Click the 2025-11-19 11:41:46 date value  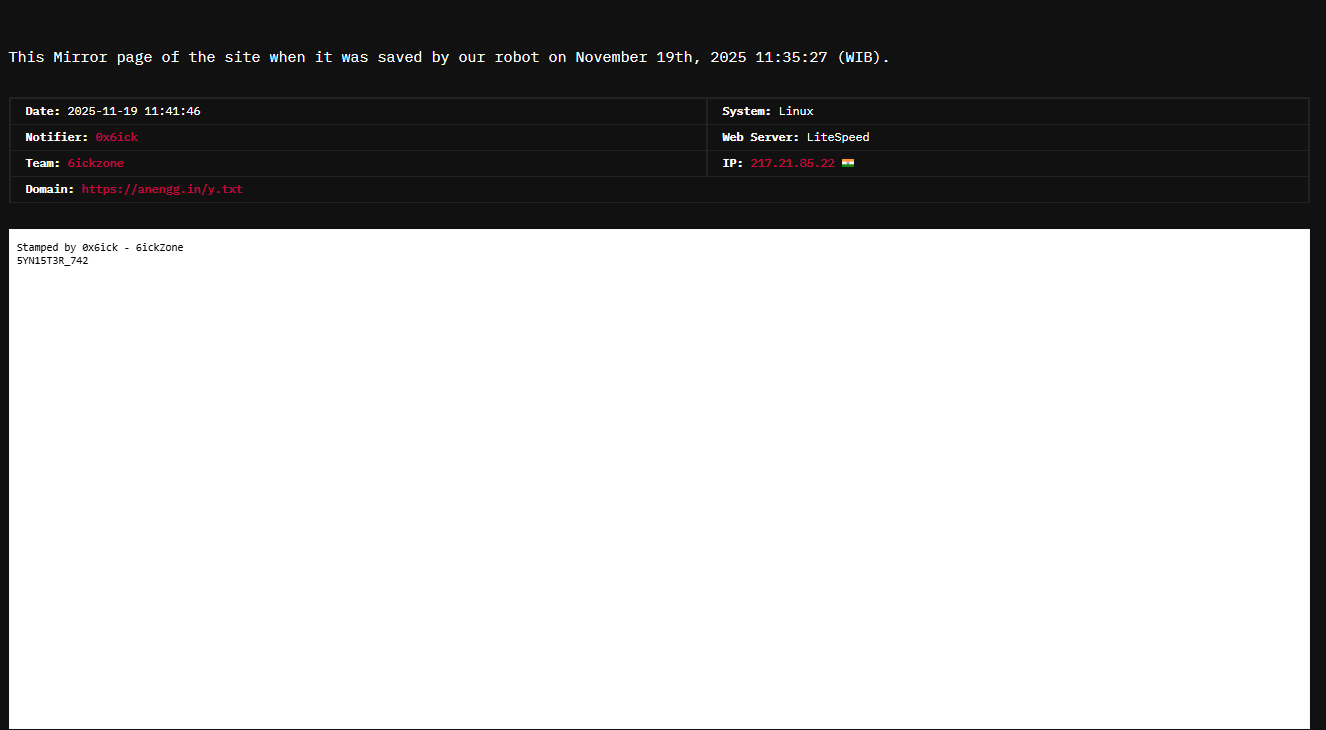tap(133, 111)
